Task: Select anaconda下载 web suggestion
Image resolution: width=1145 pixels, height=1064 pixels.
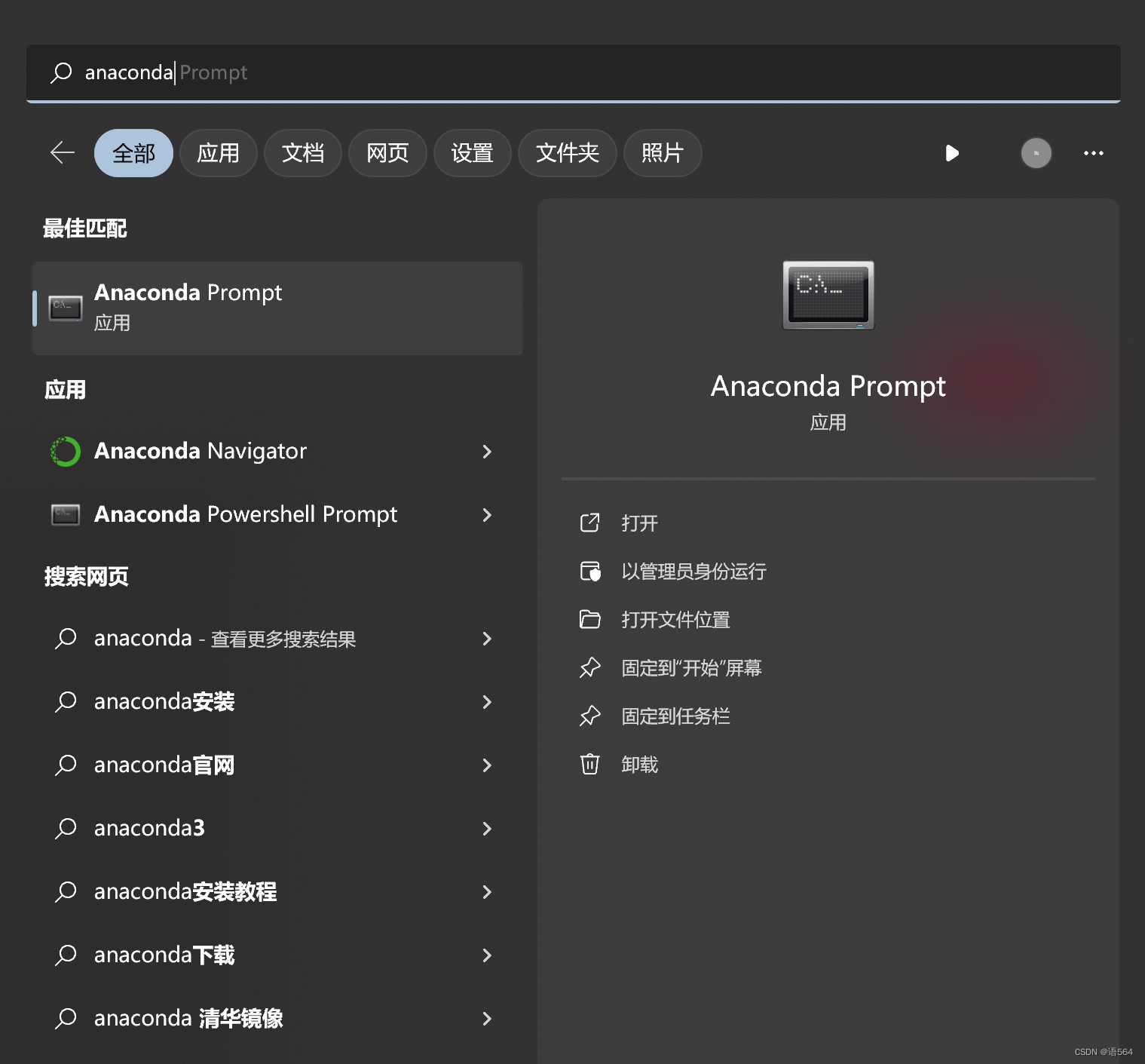Action: click(277, 955)
